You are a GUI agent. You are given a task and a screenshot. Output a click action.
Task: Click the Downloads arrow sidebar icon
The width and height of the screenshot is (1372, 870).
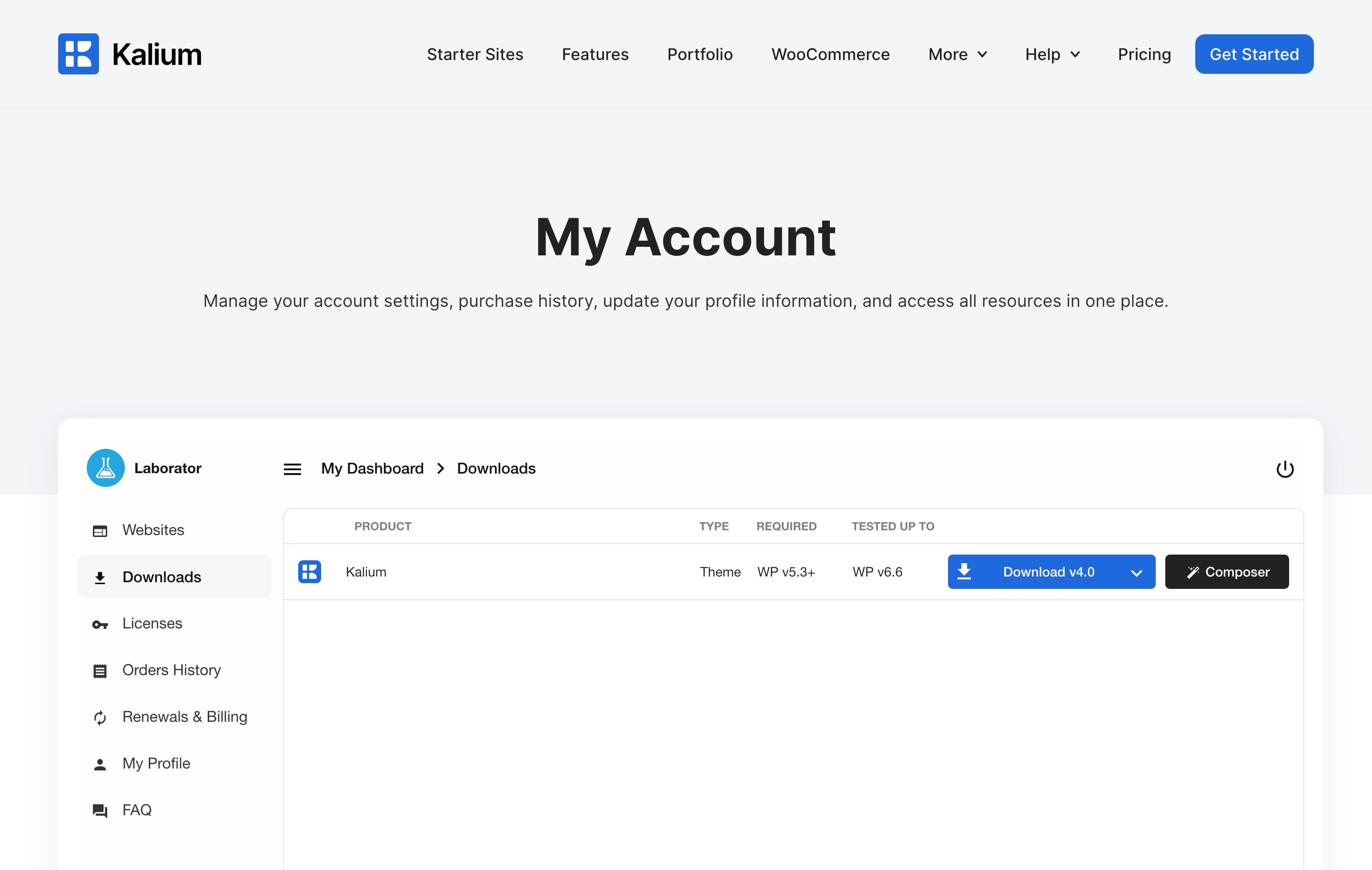click(x=100, y=578)
